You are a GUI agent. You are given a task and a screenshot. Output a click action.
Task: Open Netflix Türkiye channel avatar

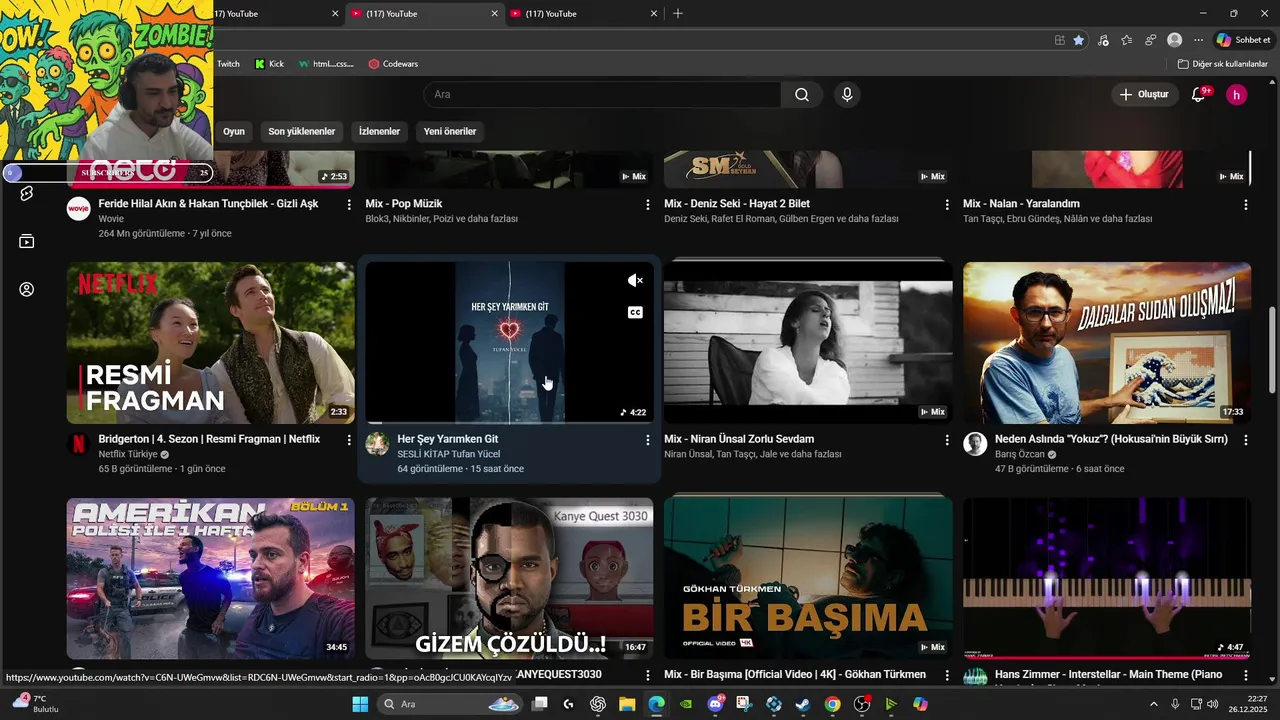coord(79,444)
